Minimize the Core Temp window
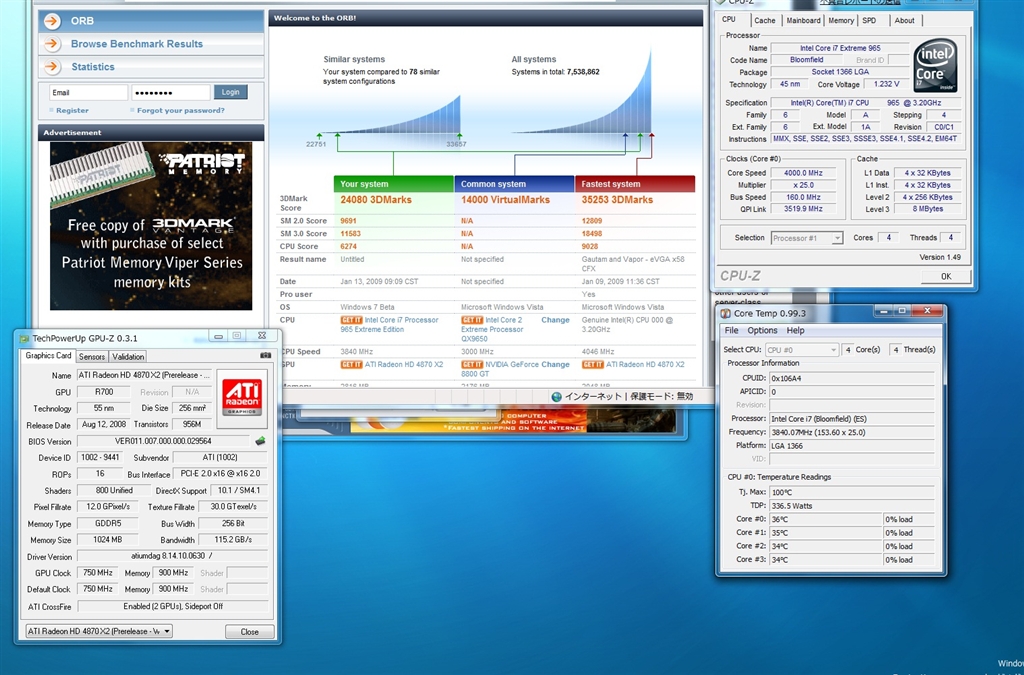This screenshot has width=1024, height=675. 884,311
